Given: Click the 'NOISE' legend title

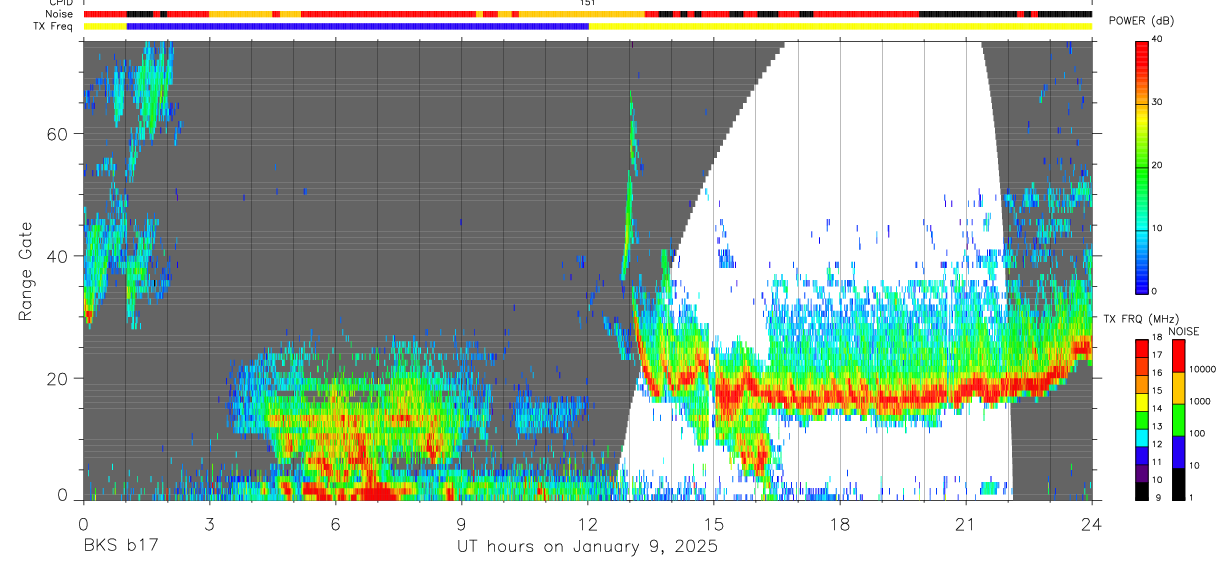Looking at the screenshot, I should click(1183, 331).
